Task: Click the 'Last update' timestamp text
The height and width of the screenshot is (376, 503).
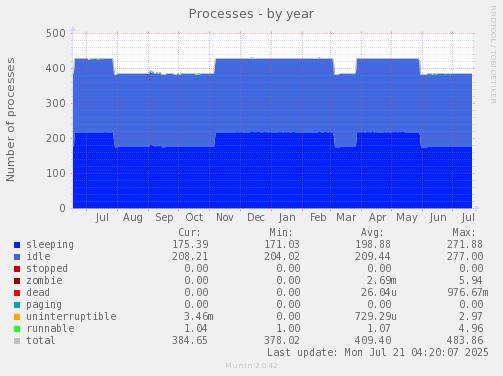Action: [378, 352]
